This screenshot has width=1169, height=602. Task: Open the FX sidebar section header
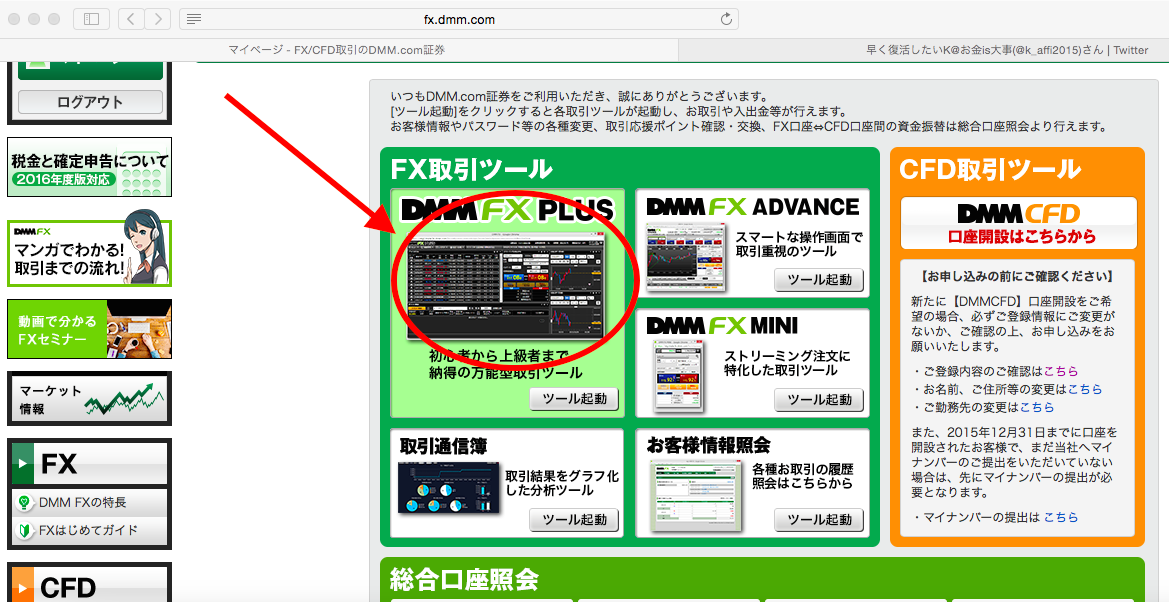tap(89, 464)
